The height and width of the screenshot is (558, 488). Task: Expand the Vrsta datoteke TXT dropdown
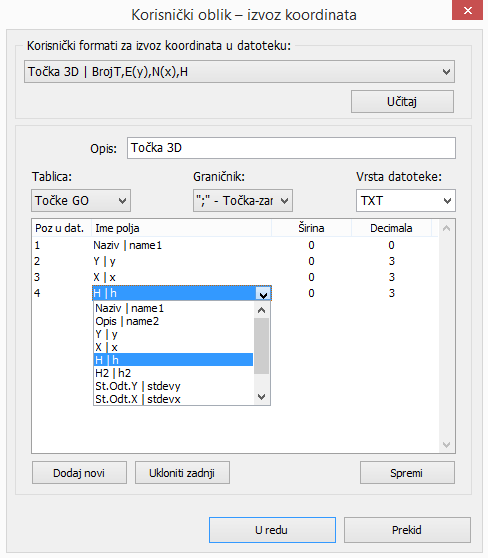406,201
